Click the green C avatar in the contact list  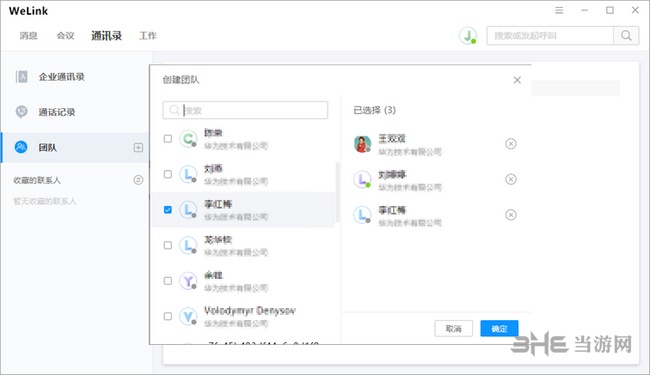(188, 139)
